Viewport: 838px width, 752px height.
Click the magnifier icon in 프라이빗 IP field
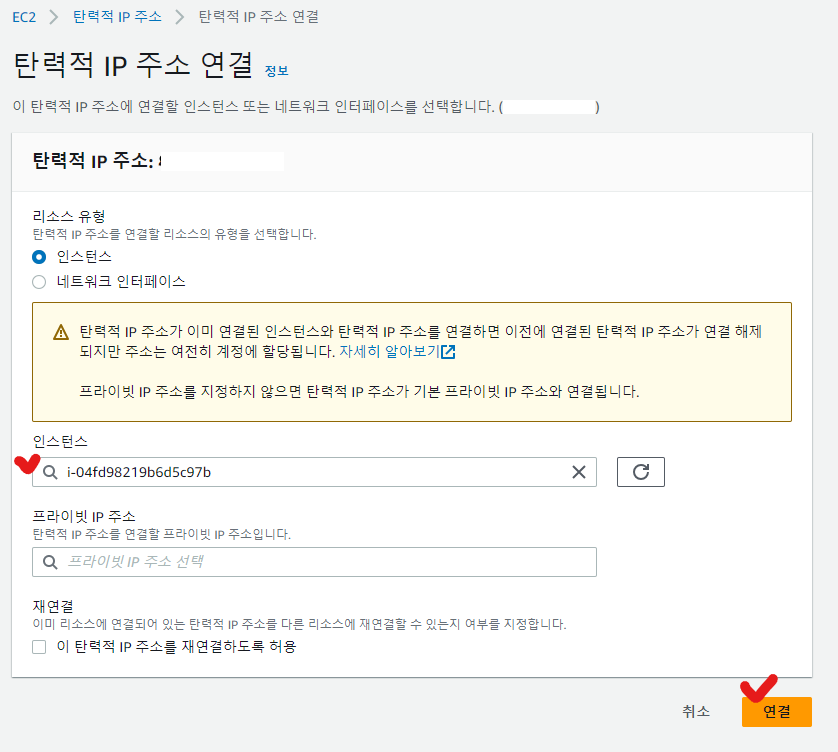tap(50, 562)
